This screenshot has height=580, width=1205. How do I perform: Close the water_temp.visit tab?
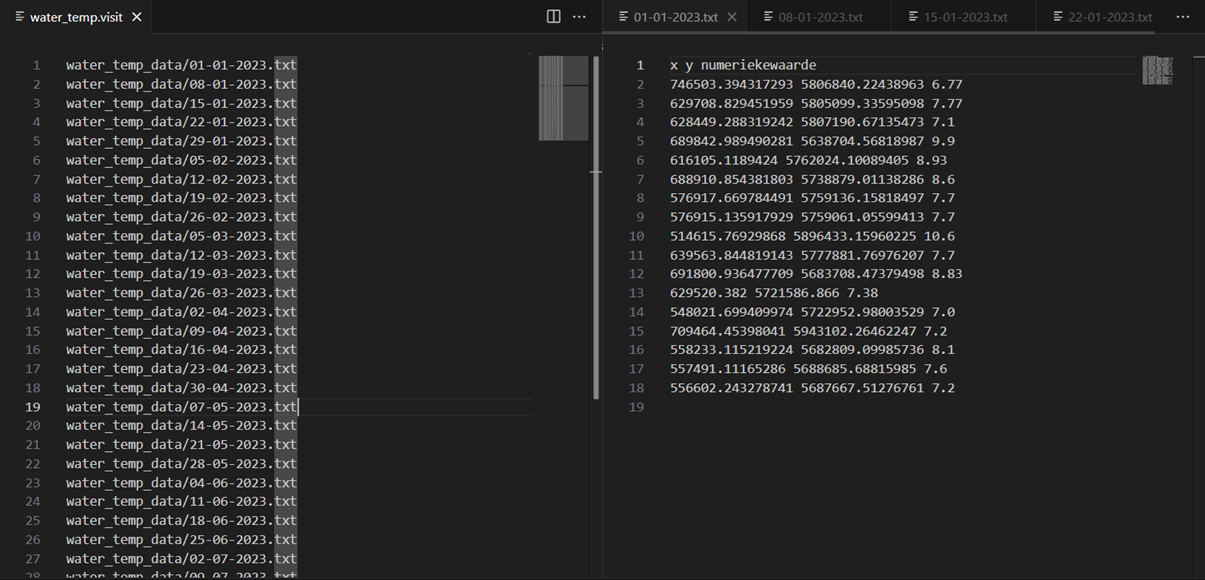(137, 17)
